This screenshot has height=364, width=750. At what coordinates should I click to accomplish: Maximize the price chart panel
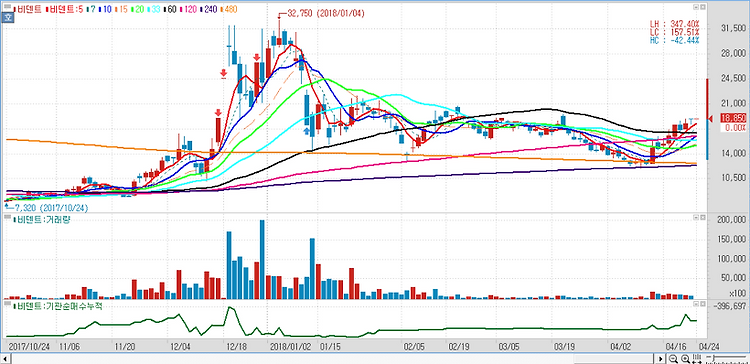(x=703, y=7)
